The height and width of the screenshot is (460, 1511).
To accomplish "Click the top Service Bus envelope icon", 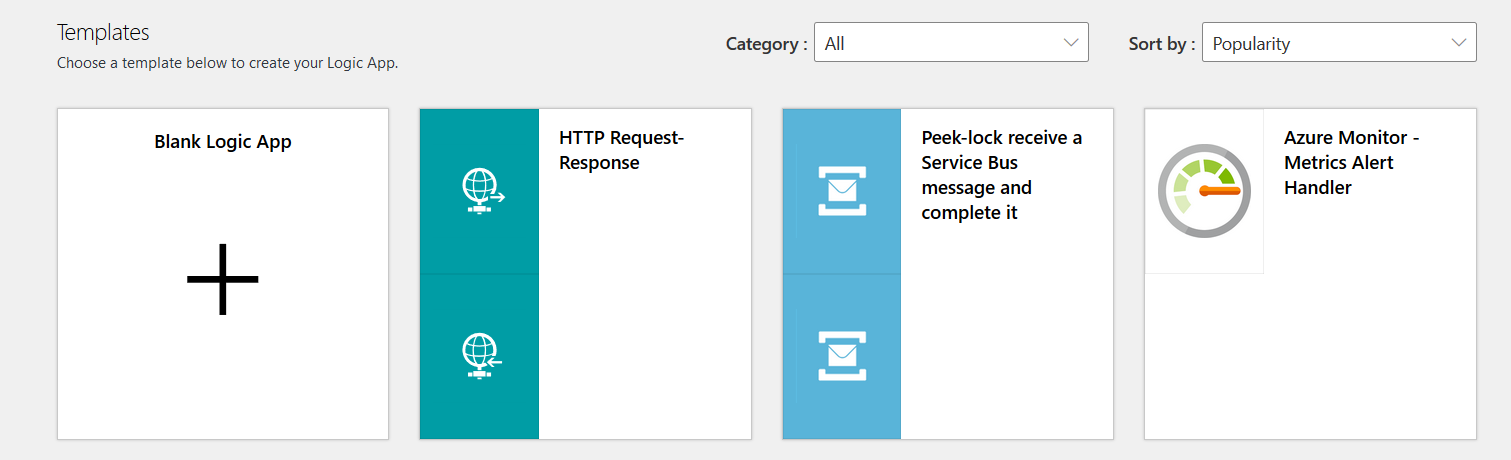I will [842, 191].
